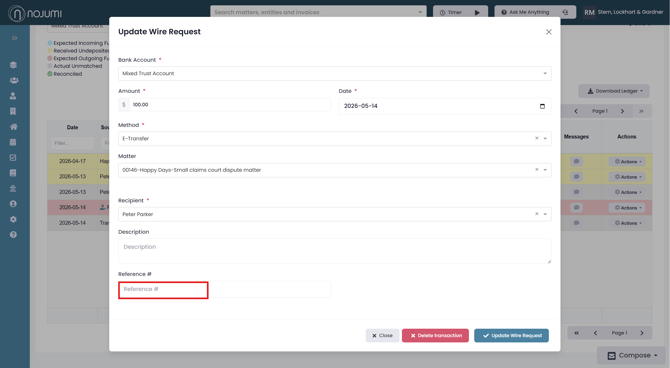670x368 pixels.
Task: Open the house icon in the sidebar
Action: click(13, 127)
